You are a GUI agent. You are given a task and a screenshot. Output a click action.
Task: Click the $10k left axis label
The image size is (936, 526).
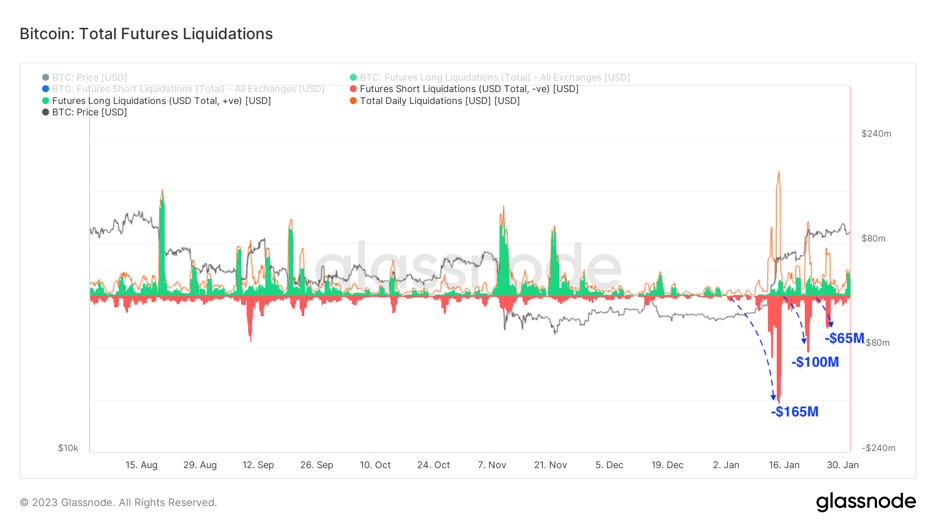[67, 448]
